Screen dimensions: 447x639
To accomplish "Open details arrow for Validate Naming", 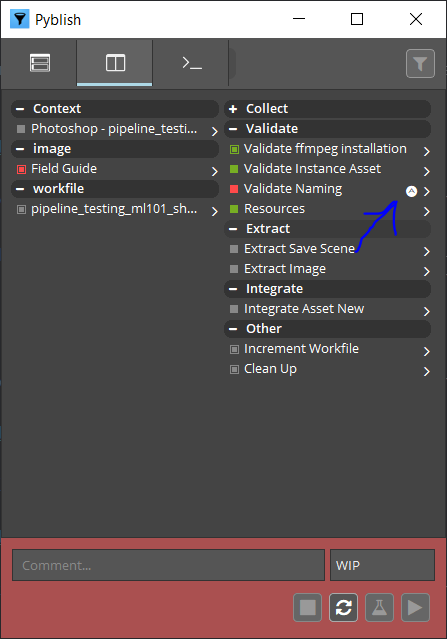I will pyautogui.click(x=426, y=191).
